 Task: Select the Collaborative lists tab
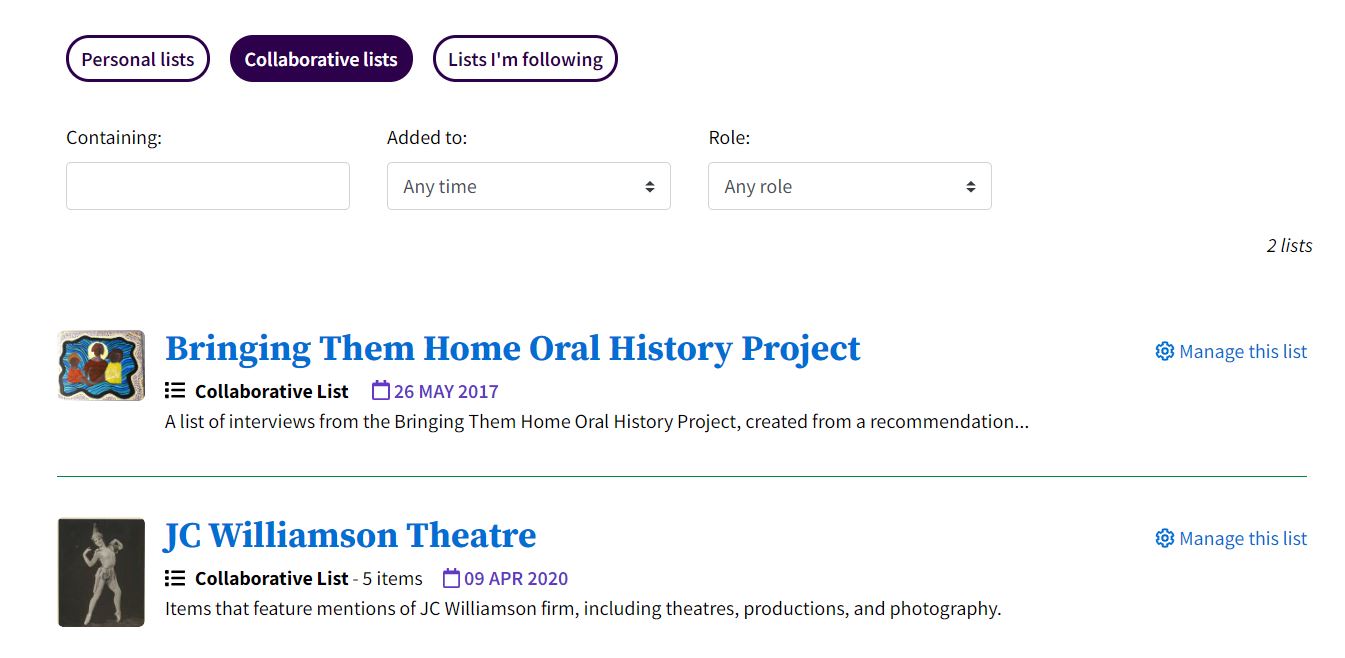[321, 59]
